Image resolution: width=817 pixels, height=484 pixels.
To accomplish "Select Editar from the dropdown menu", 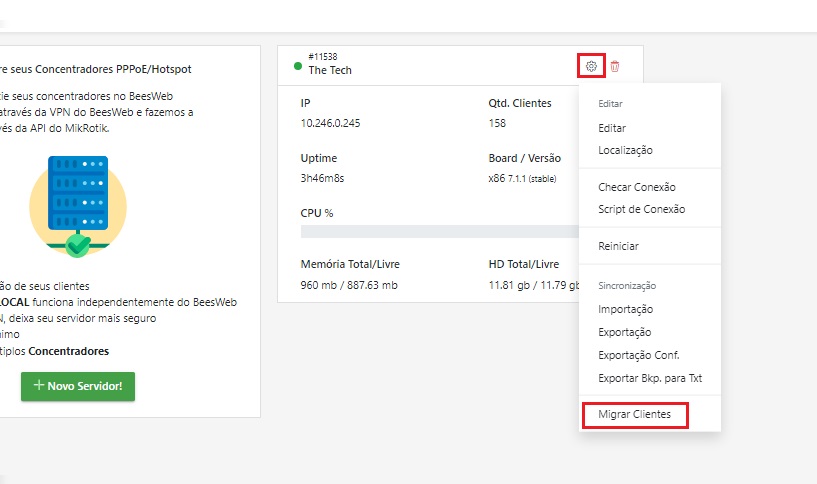I will click(612, 128).
